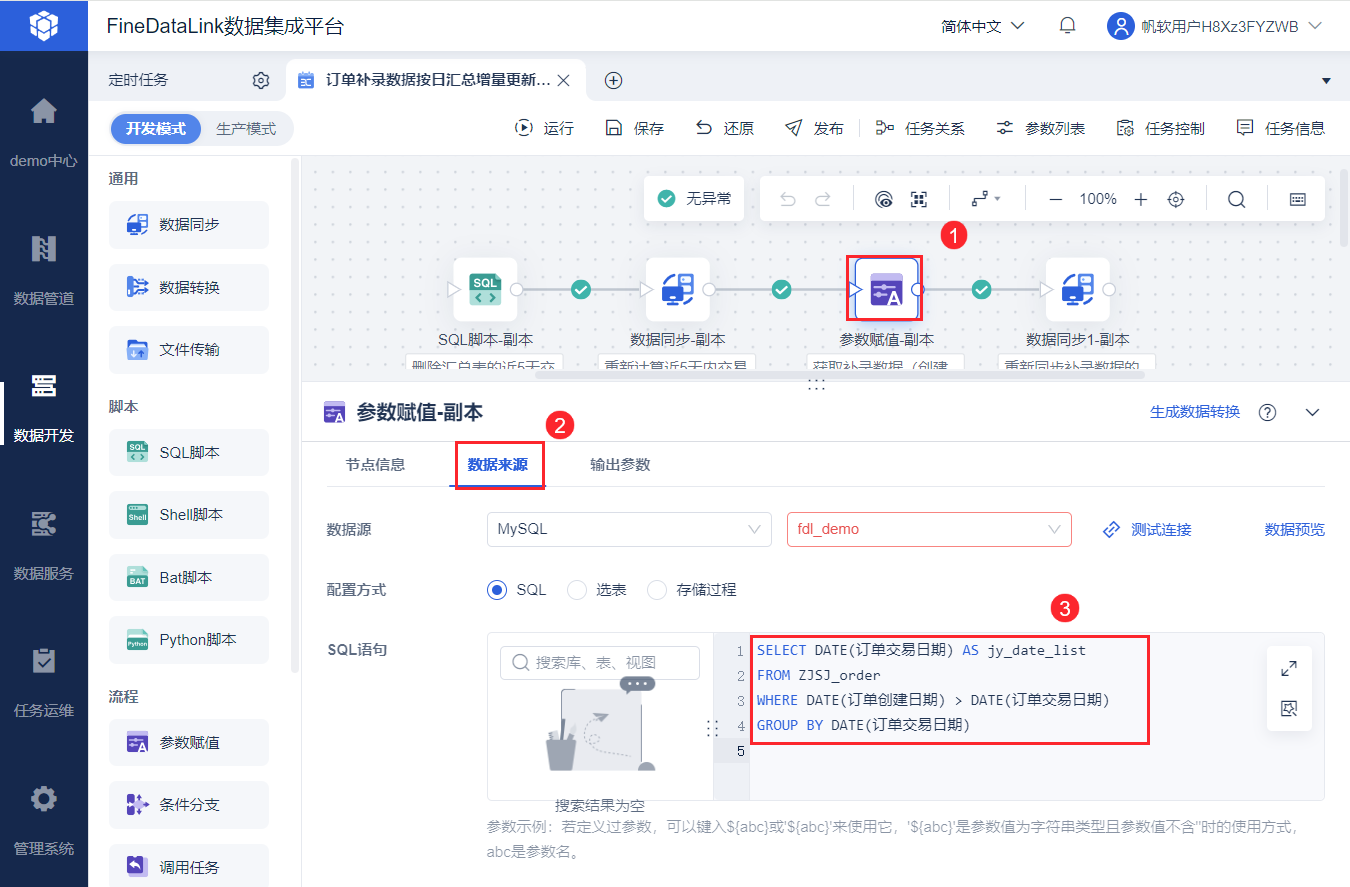Pick the 调用任务 node

click(x=189, y=867)
